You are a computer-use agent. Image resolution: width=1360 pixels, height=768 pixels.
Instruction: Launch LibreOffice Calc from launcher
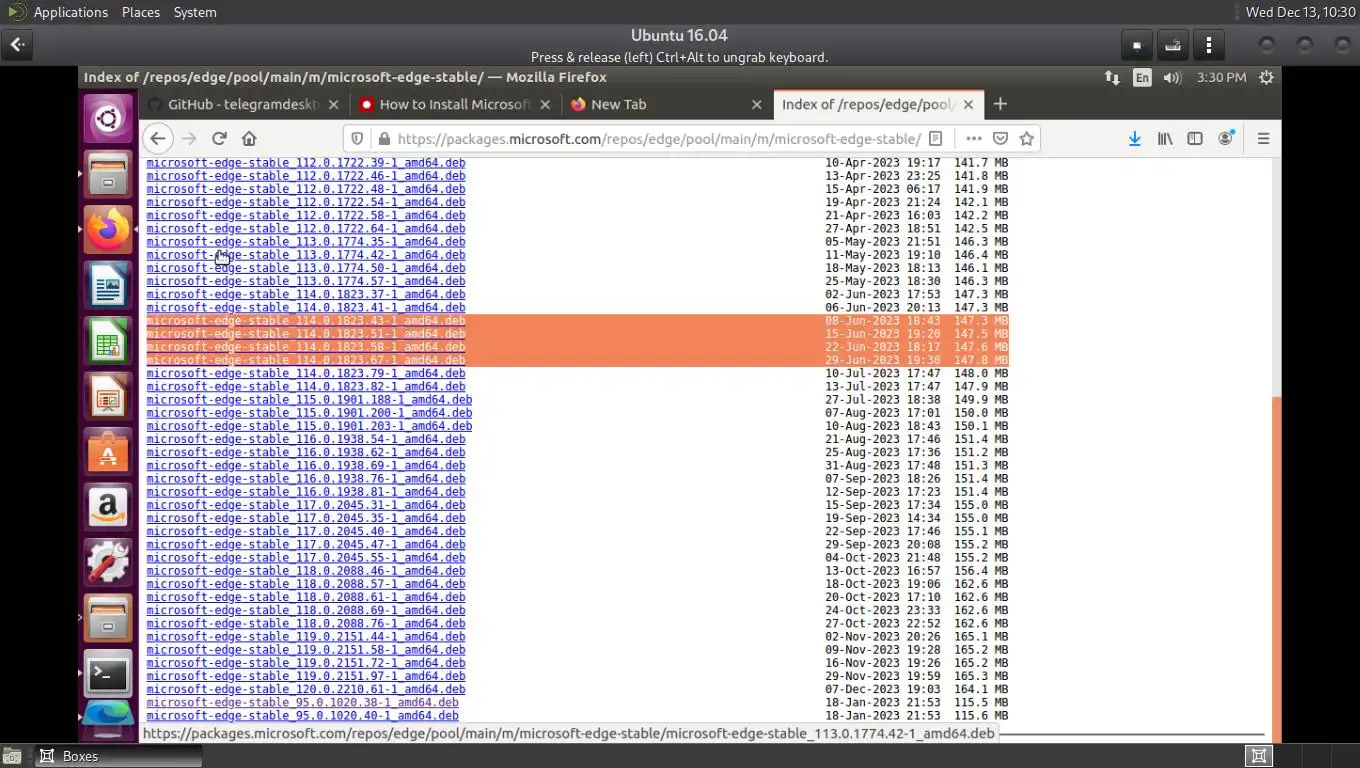coord(108,341)
